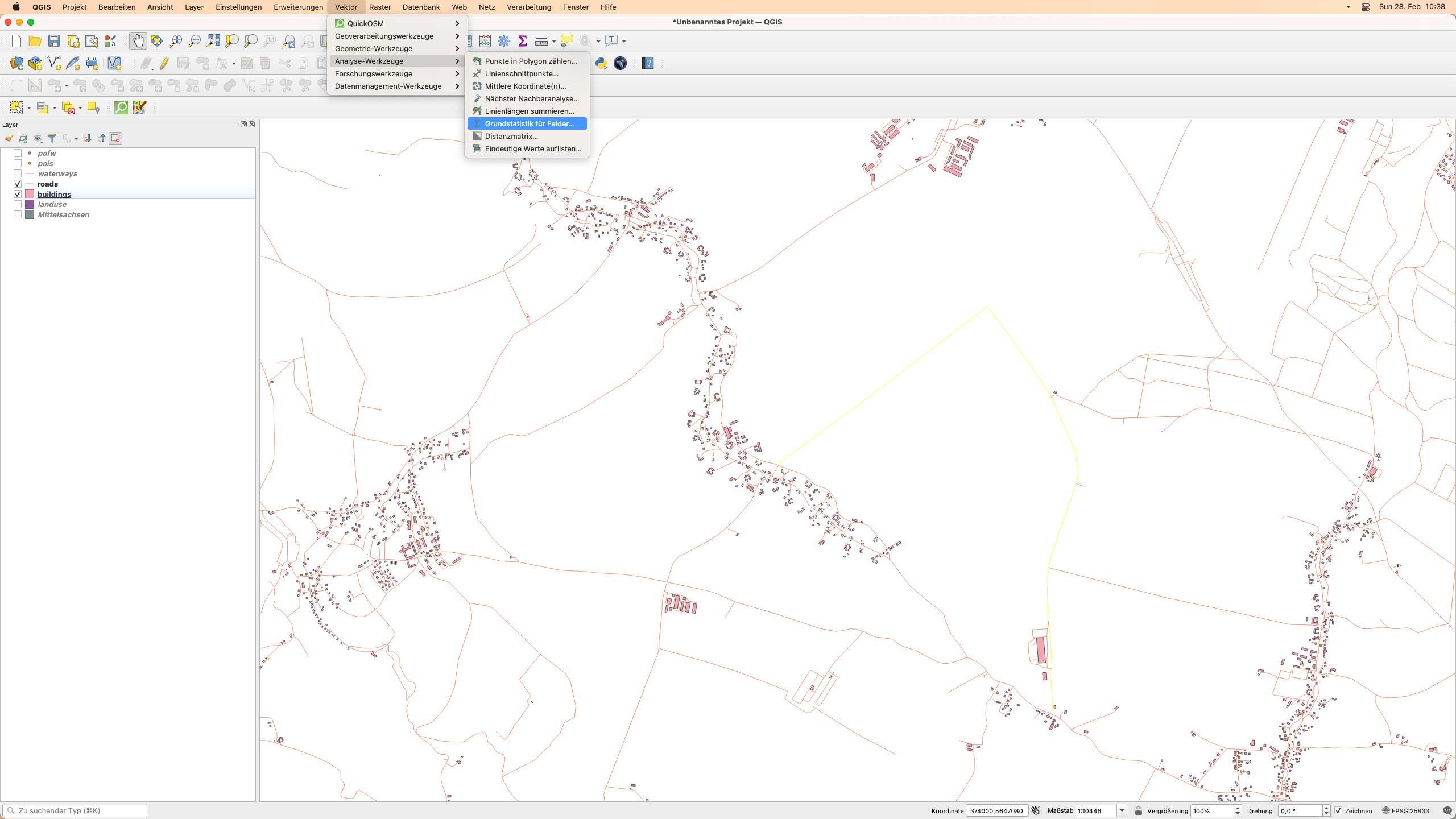Remove layer icon in Layer panel
Screen dimensions: 1456x819
pos(115,138)
